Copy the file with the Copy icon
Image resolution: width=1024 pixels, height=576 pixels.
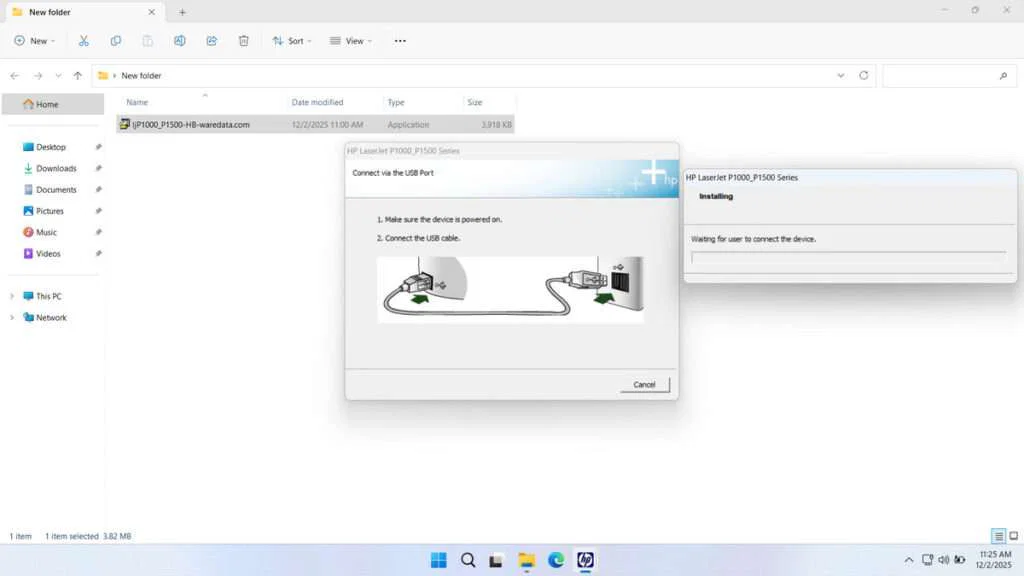coord(116,40)
